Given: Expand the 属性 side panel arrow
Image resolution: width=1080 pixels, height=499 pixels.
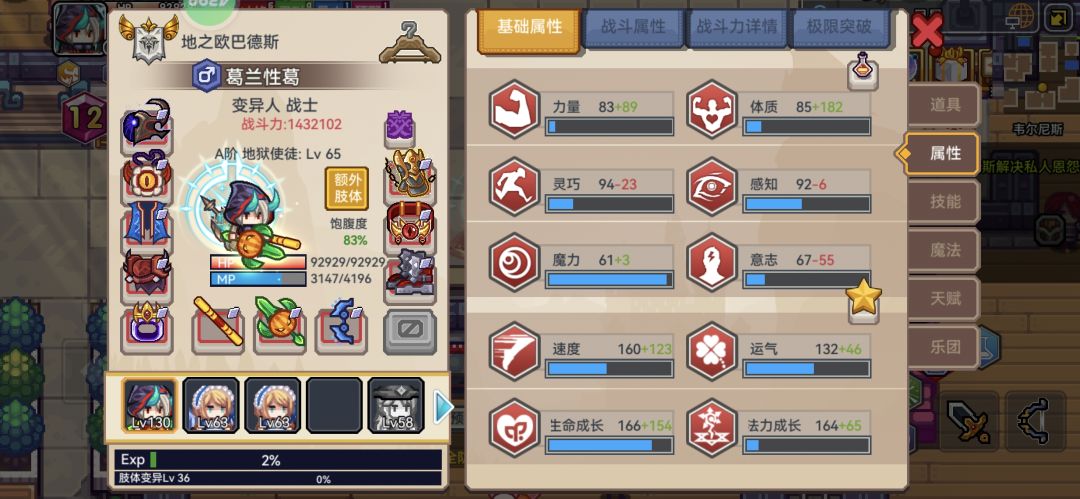Looking at the screenshot, I should (900, 154).
